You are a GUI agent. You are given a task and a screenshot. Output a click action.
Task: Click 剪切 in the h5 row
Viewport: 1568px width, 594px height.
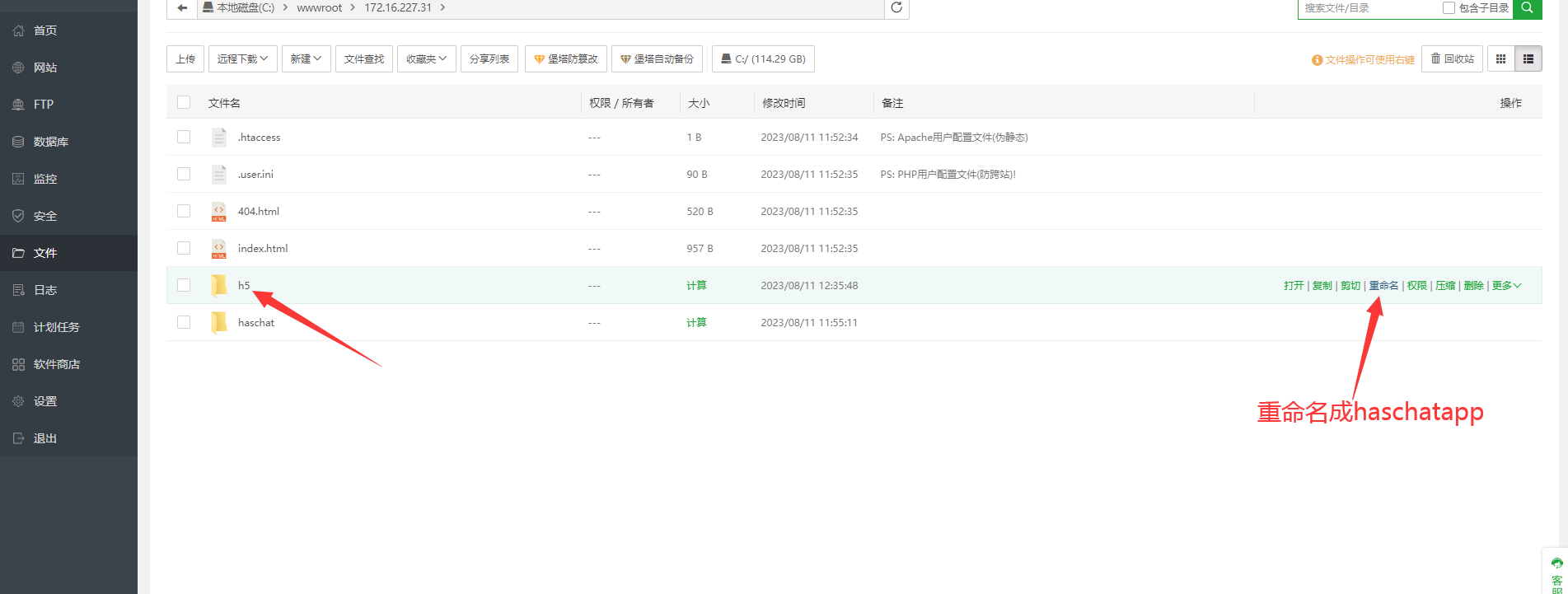click(x=1350, y=286)
